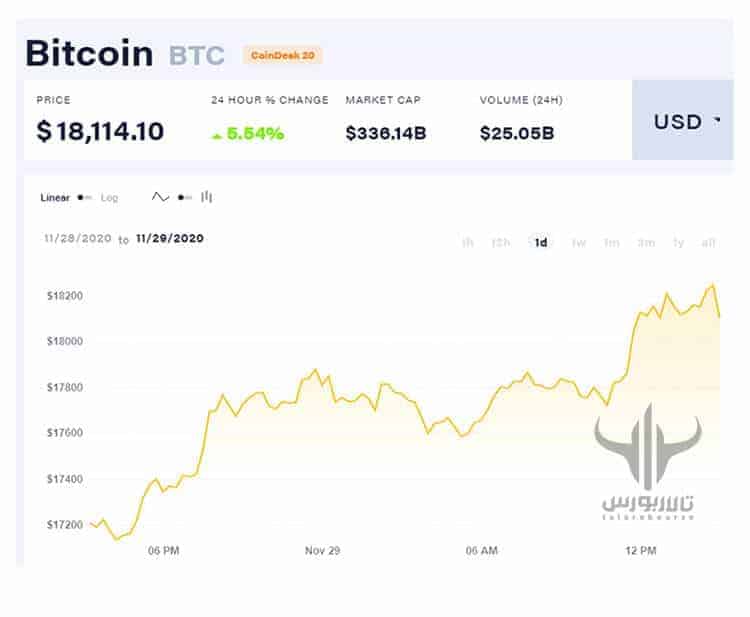
Task: Choose the 1m time range
Action: [x=612, y=243]
